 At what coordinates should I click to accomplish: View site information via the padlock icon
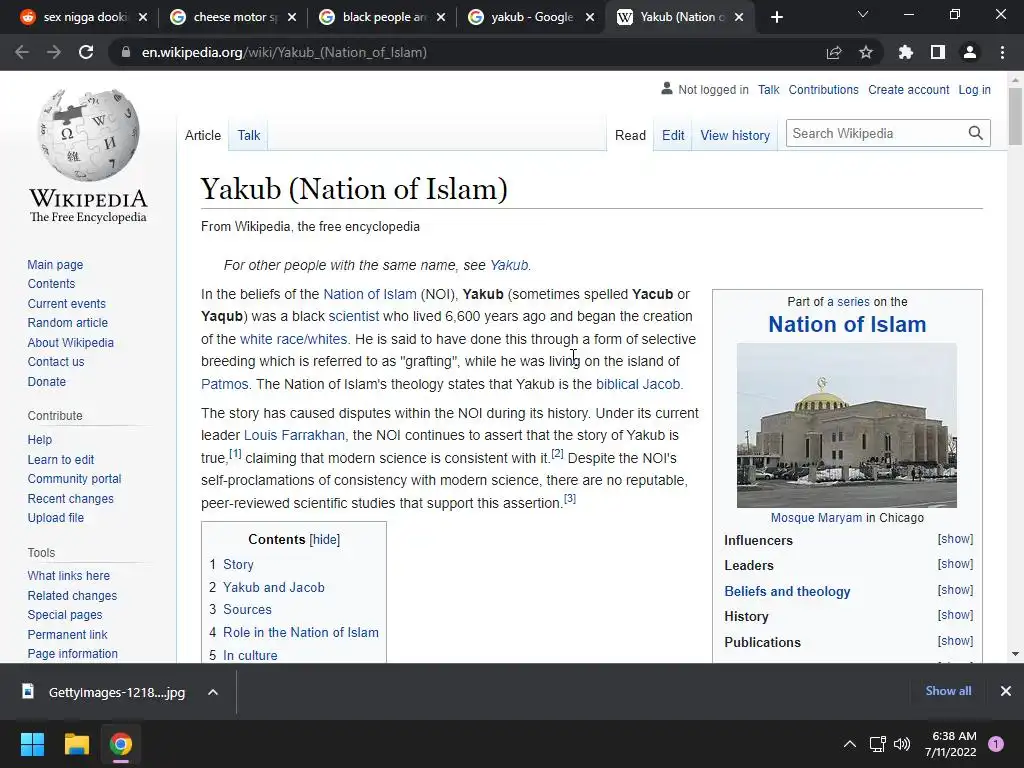(x=125, y=52)
